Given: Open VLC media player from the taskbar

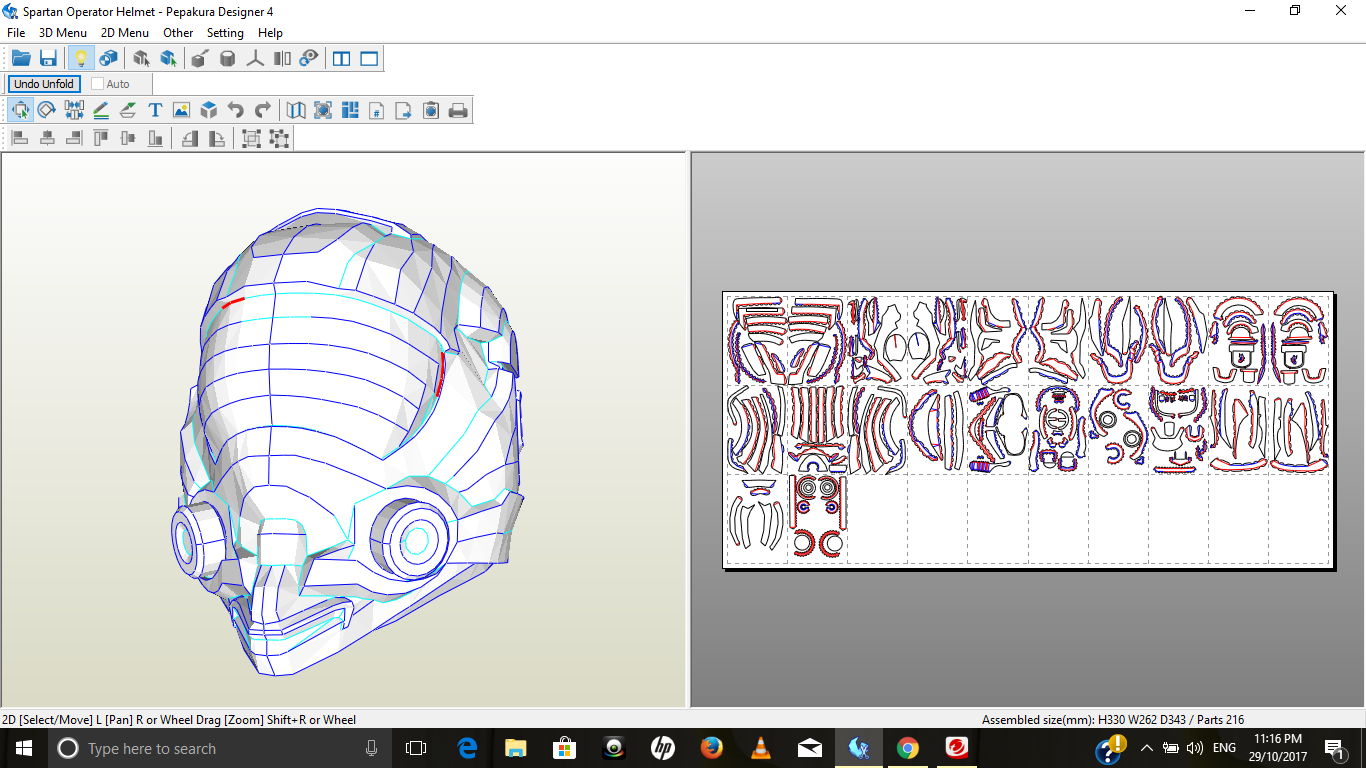Looking at the screenshot, I should click(x=760, y=748).
